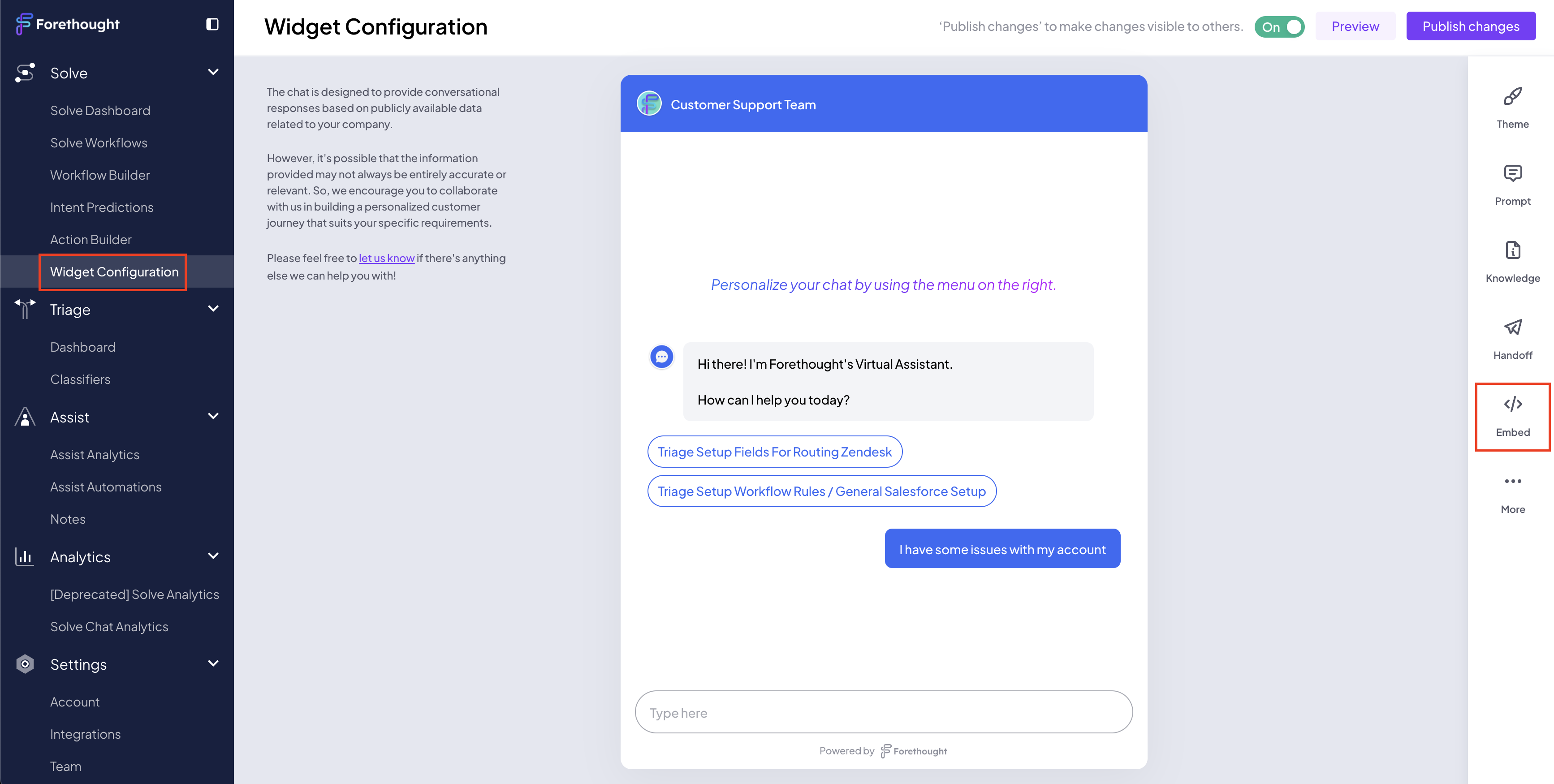Open the Embed code panel
1554x784 pixels.
[1512, 417]
